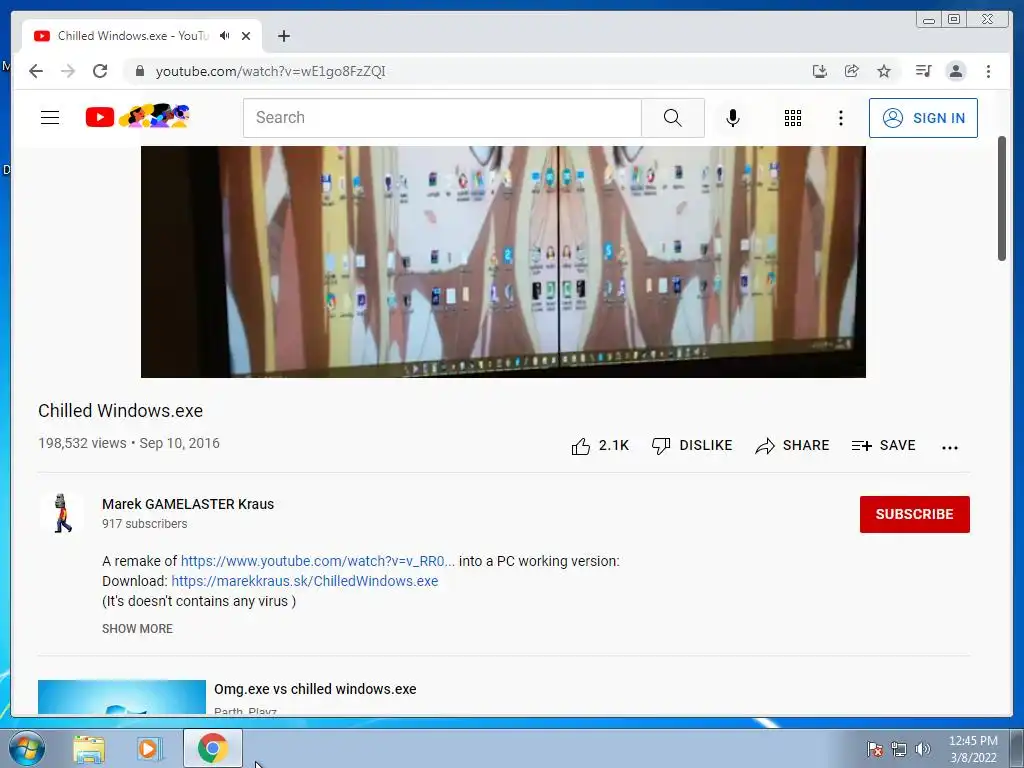Click the video title Chilled Windows.exe
The height and width of the screenshot is (768, 1024).
point(120,411)
